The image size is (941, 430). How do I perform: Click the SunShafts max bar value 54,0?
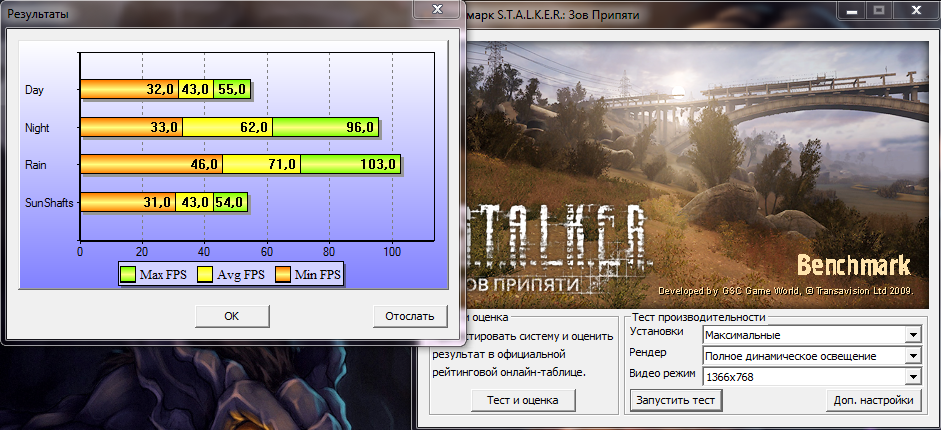pyautogui.click(x=229, y=203)
